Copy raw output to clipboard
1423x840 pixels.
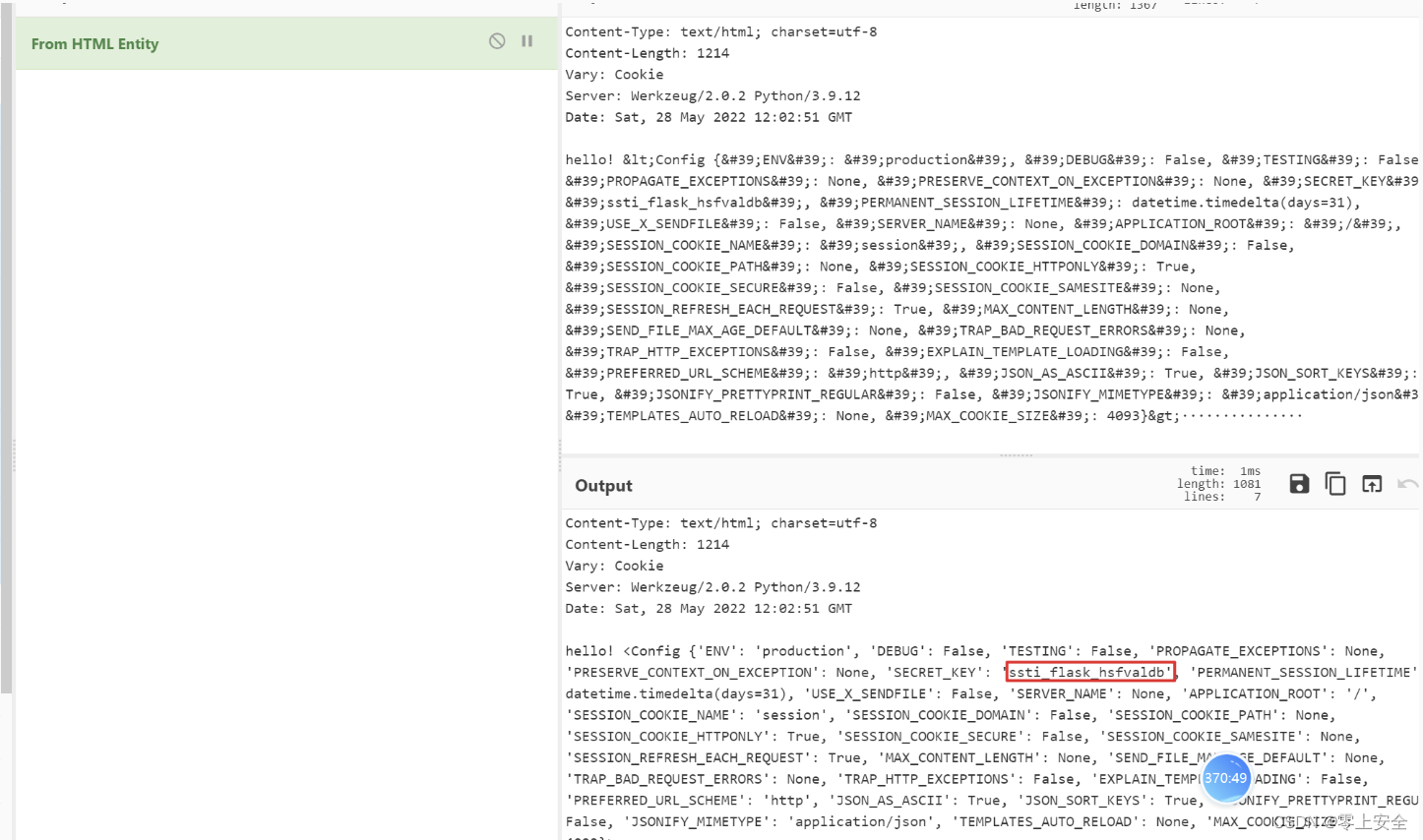coord(1335,484)
